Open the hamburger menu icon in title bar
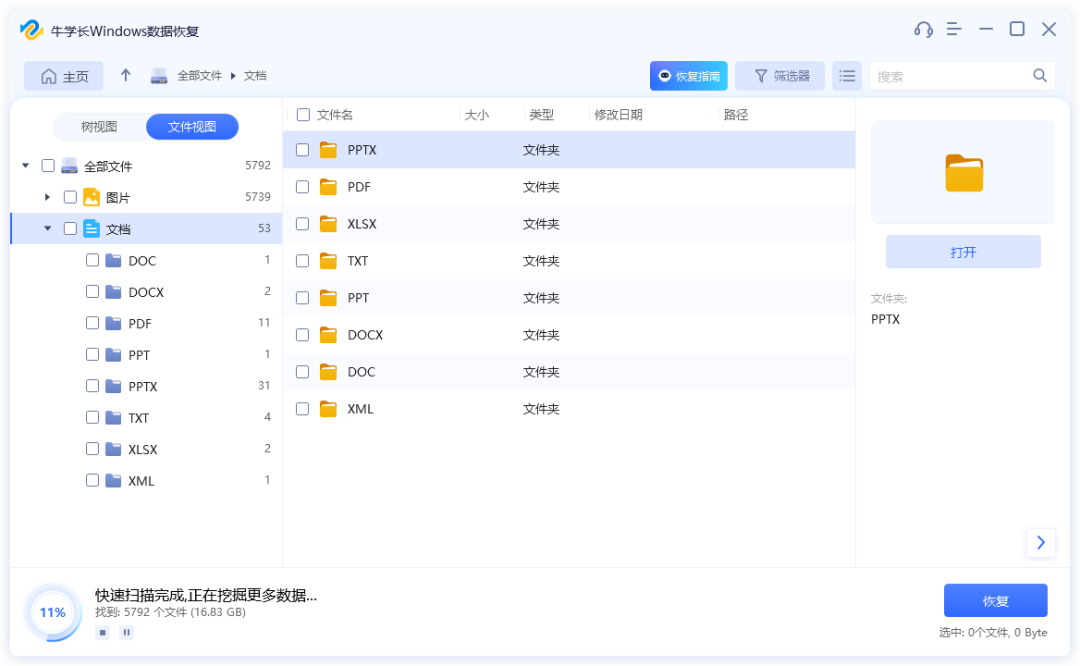The height and width of the screenshot is (666, 1080). (x=954, y=30)
